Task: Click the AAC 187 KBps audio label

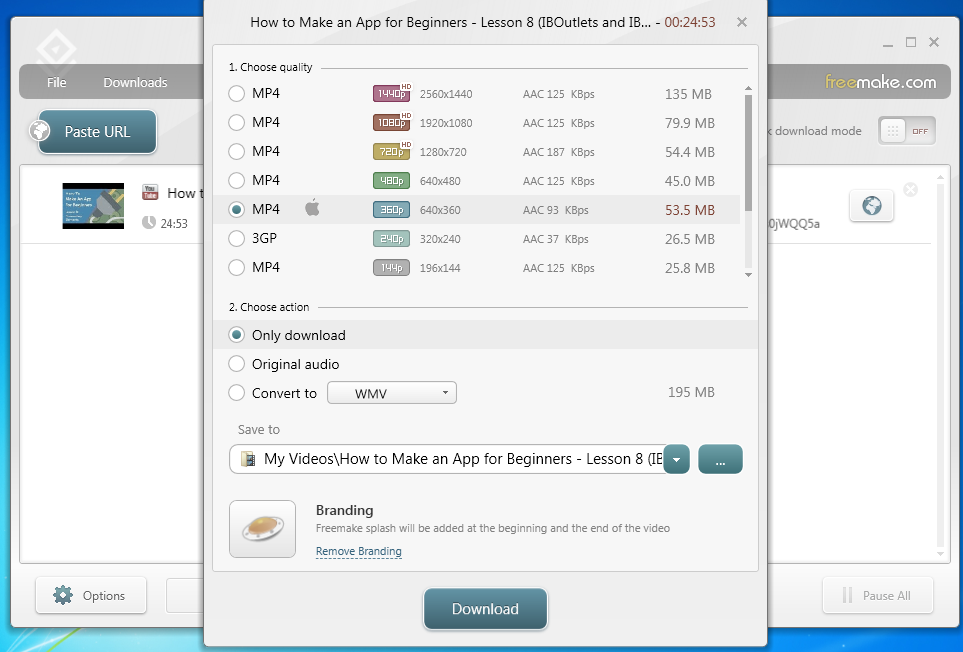Action: [558, 152]
